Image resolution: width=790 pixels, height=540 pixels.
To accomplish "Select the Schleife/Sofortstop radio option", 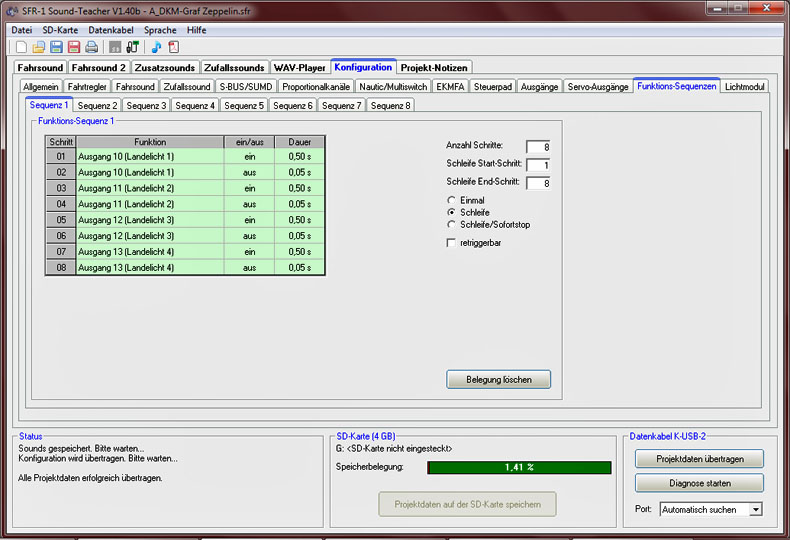I will (x=451, y=225).
